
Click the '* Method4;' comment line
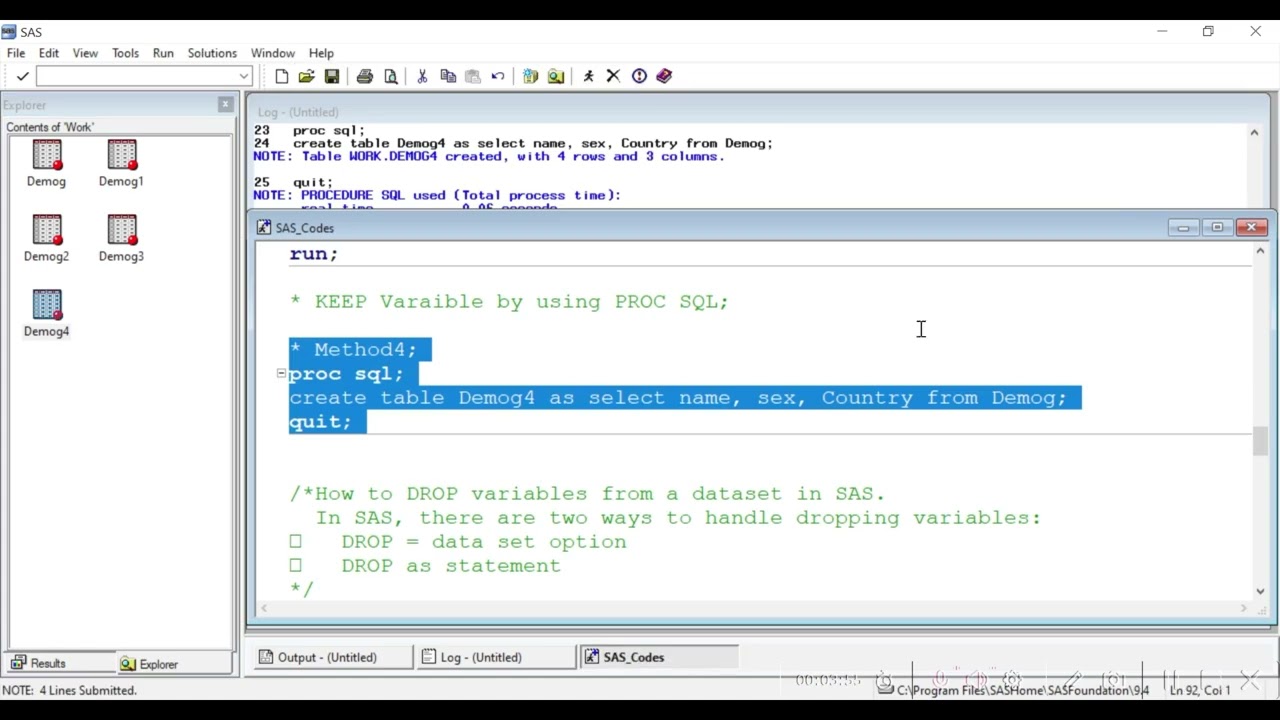point(353,350)
